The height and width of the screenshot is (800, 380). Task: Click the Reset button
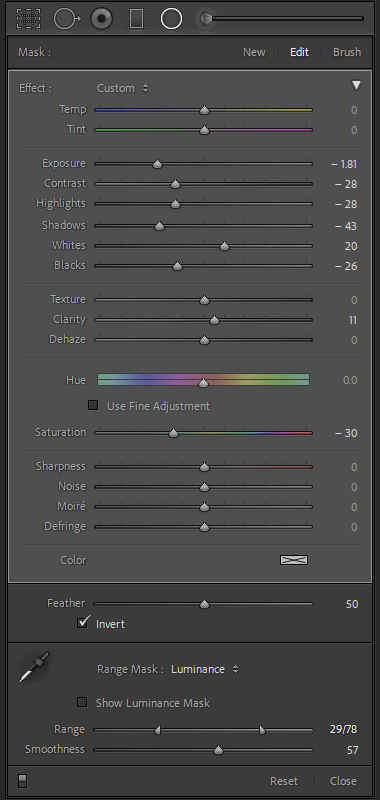tap(284, 781)
